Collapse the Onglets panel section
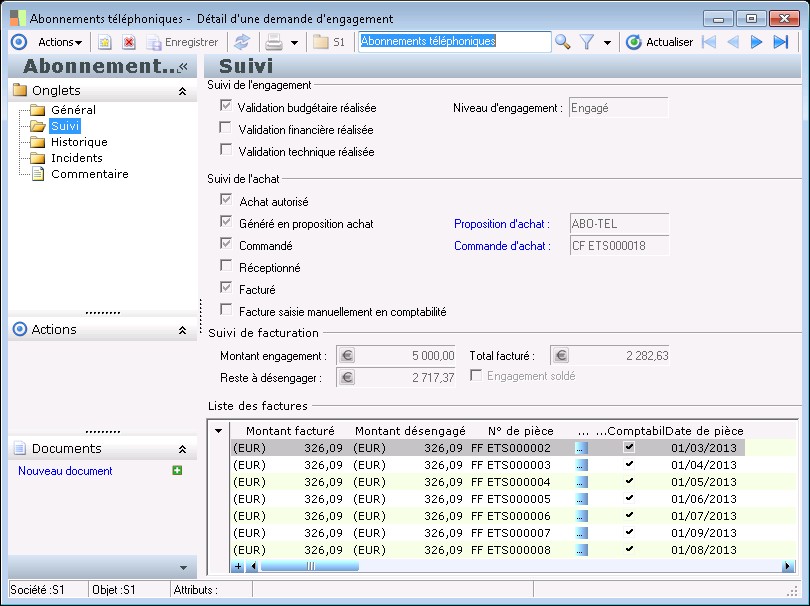This screenshot has height=606, width=810. (182, 91)
